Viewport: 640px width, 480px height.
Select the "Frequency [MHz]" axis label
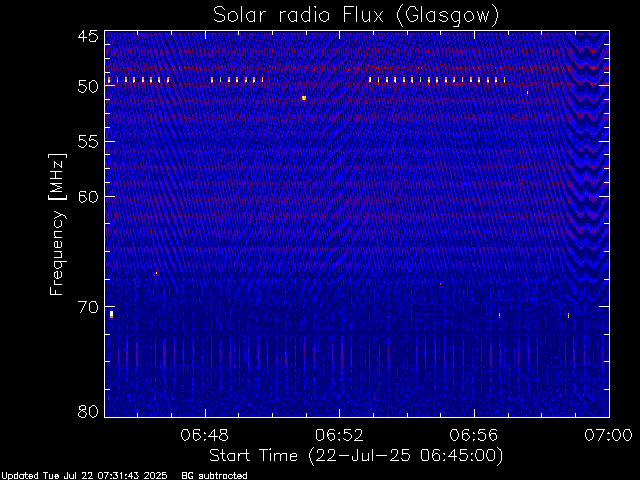(57, 224)
